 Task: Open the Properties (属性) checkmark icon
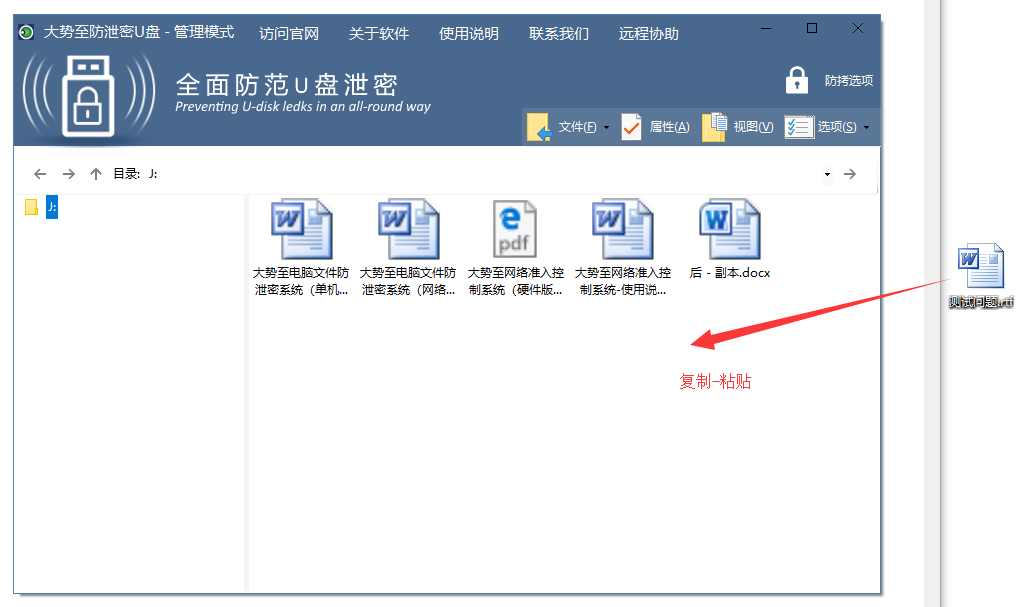coord(631,127)
